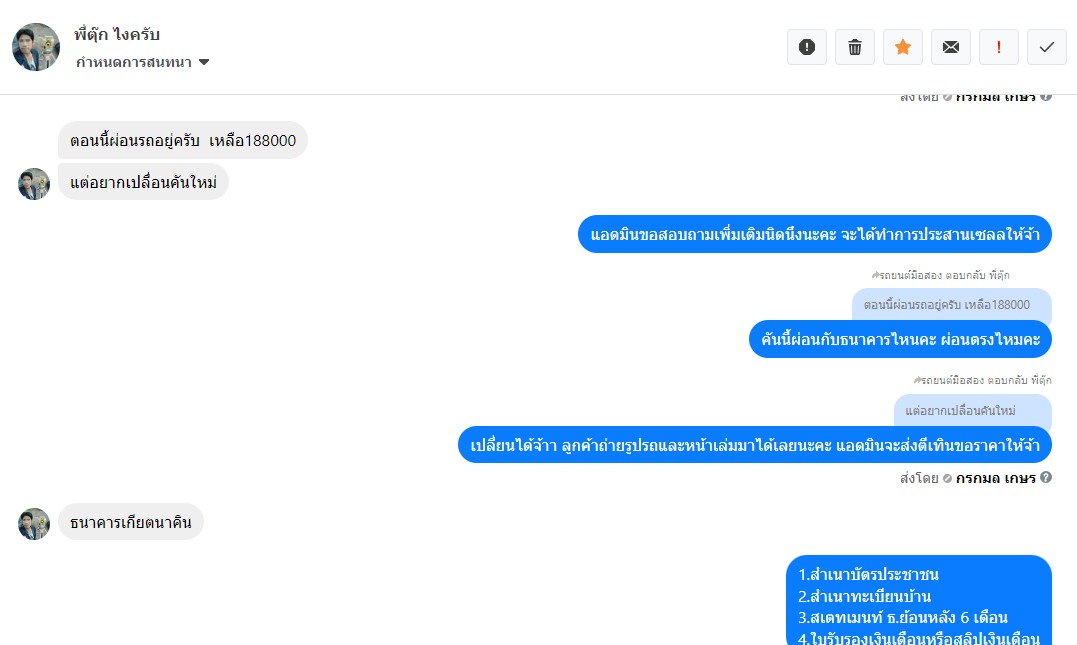Click the blue message listing สำเนาบัตรประชาชน documents
The height and width of the screenshot is (645, 1077).
point(919,600)
